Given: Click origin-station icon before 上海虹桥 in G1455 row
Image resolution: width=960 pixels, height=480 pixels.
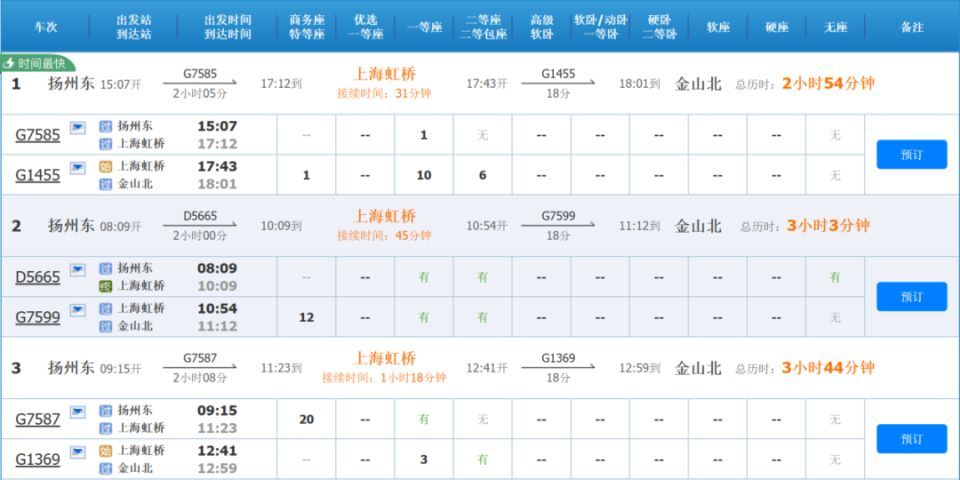Looking at the screenshot, I should point(106,167).
